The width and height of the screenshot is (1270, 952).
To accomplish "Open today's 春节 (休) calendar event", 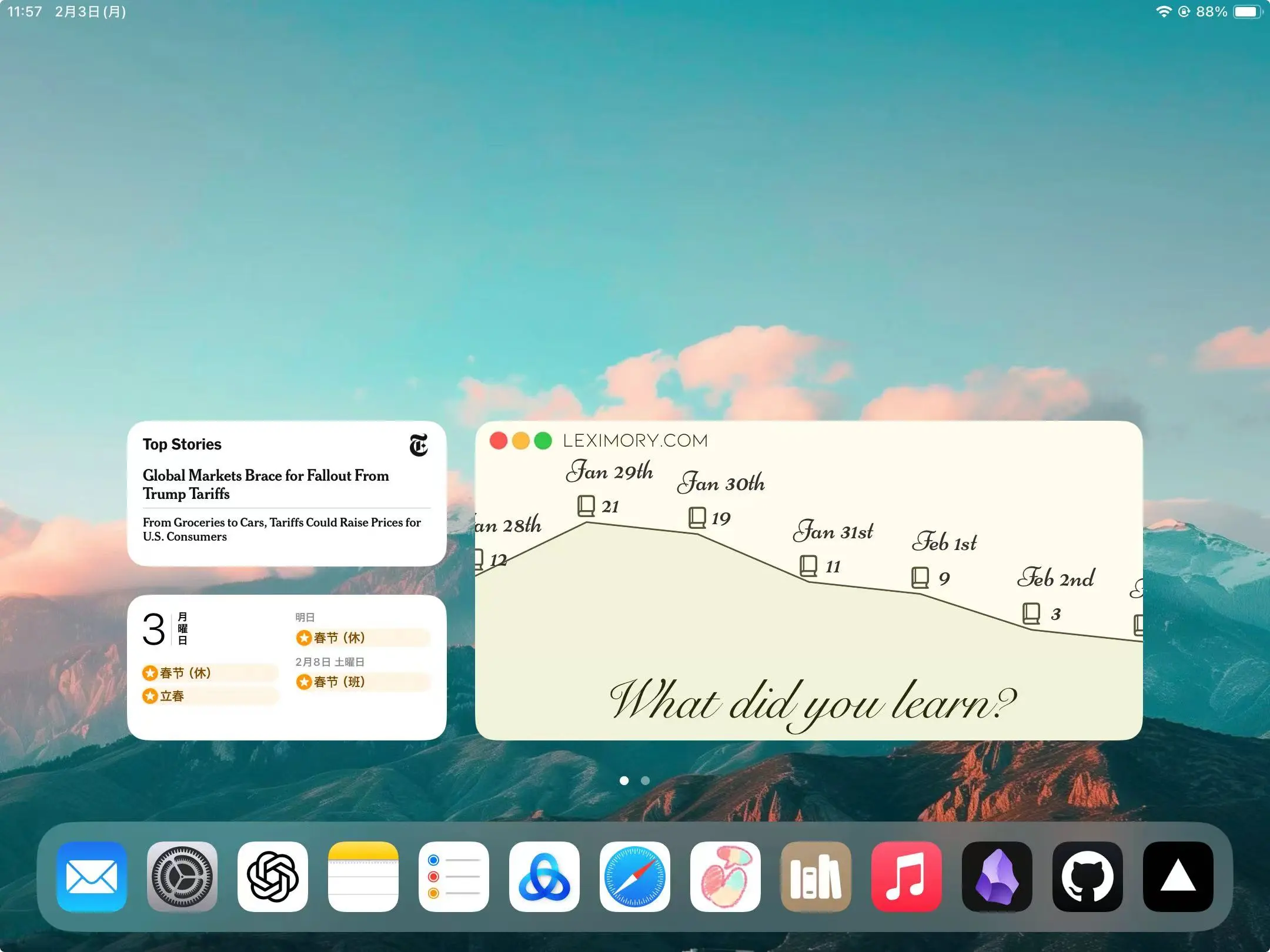I will 210,673.
